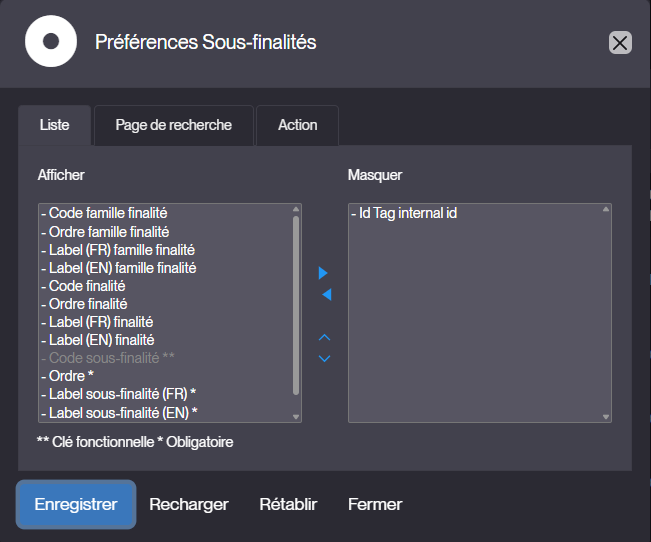Select Code famille finalité in Afficher list
The width and height of the screenshot is (651, 542).
(x=165, y=213)
